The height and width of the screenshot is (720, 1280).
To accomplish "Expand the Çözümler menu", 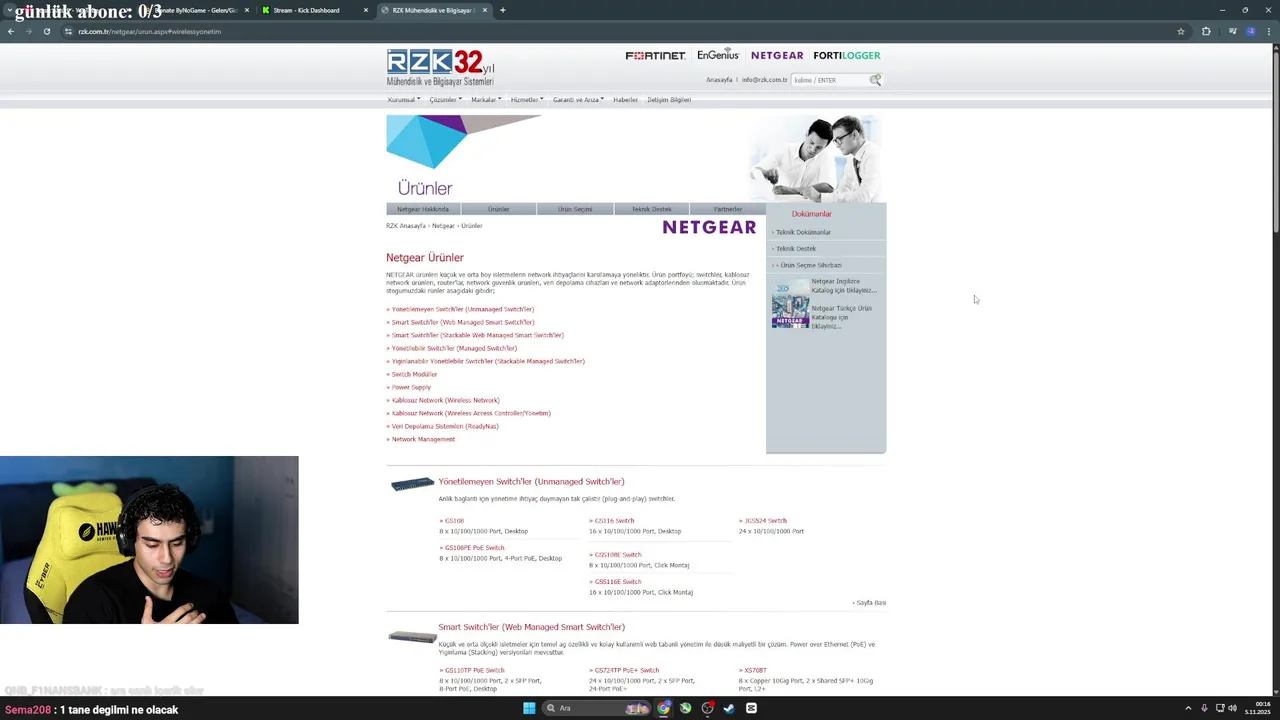I will (445, 100).
